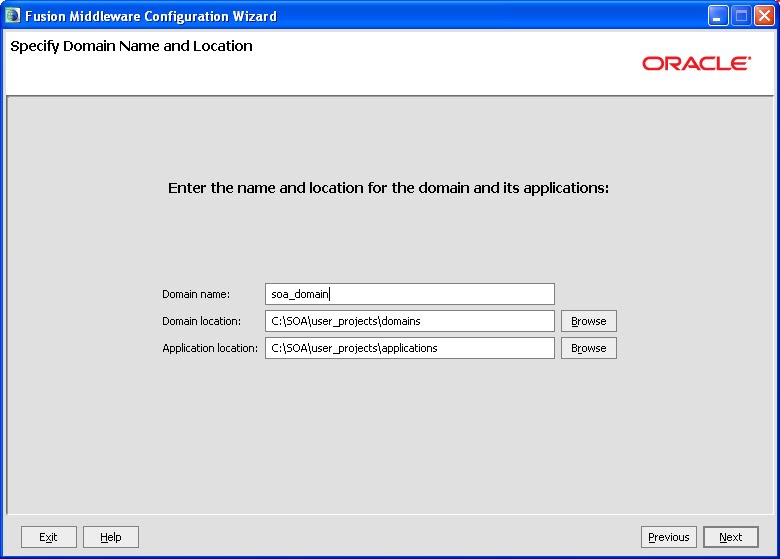Maximize the Configuration Wizard window
This screenshot has height=559, width=780.
[741, 16]
